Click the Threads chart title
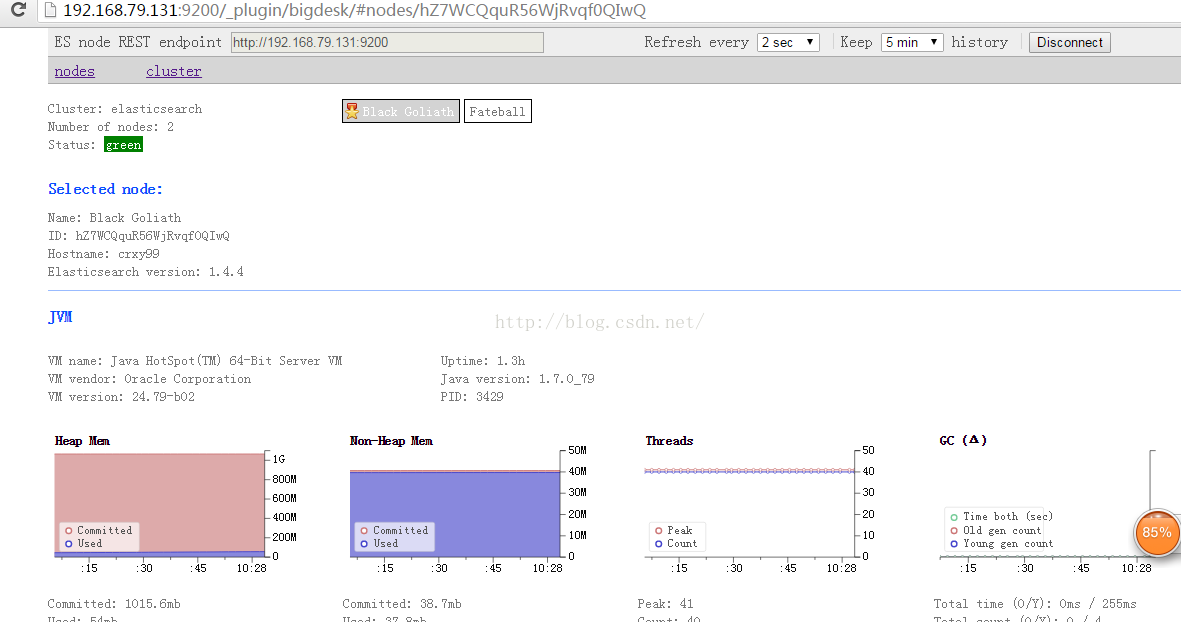Image resolution: width=1181 pixels, height=622 pixels. click(x=669, y=441)
